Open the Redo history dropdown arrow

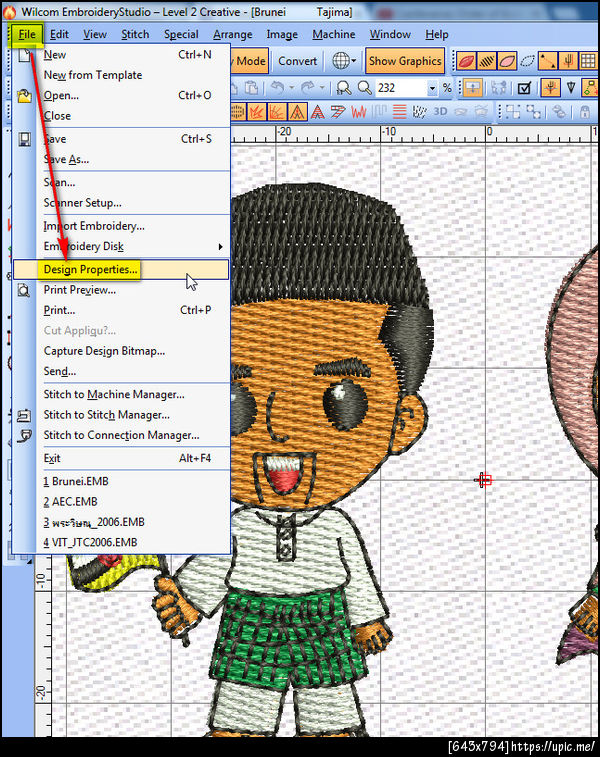pyautogui.click(x=321, y=88)
